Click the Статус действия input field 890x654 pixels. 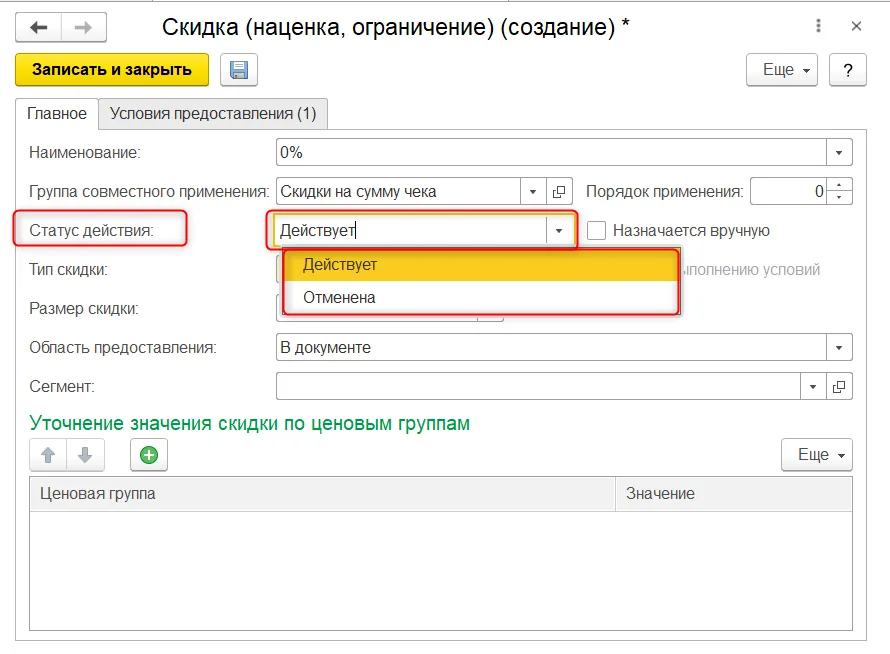point(410,230)
